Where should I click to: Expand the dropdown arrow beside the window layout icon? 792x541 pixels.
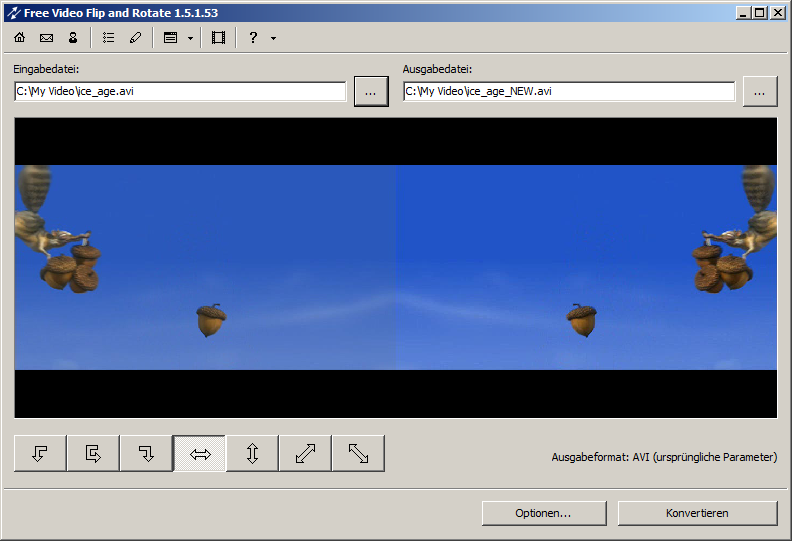(x=190, y=38)
